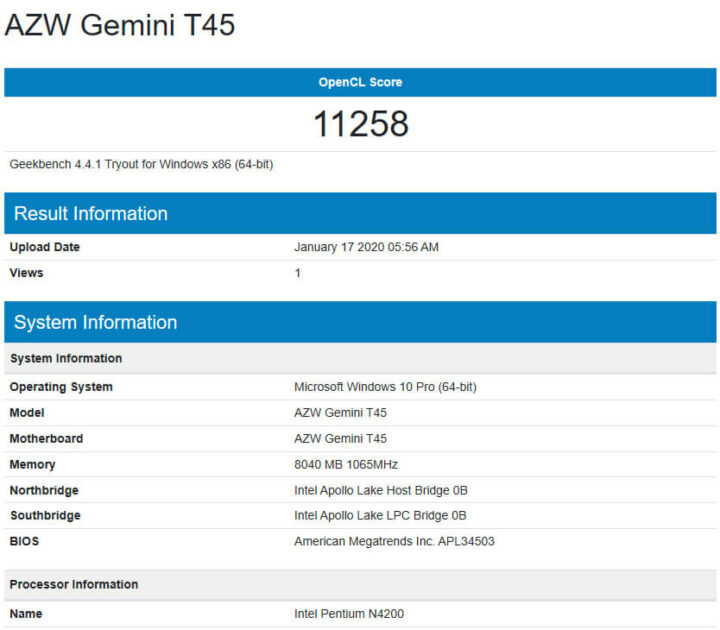Select the January 17 2020 upload date
This screenshot has width=720, height=630.
pyautogui.click(x=366, y=247)
